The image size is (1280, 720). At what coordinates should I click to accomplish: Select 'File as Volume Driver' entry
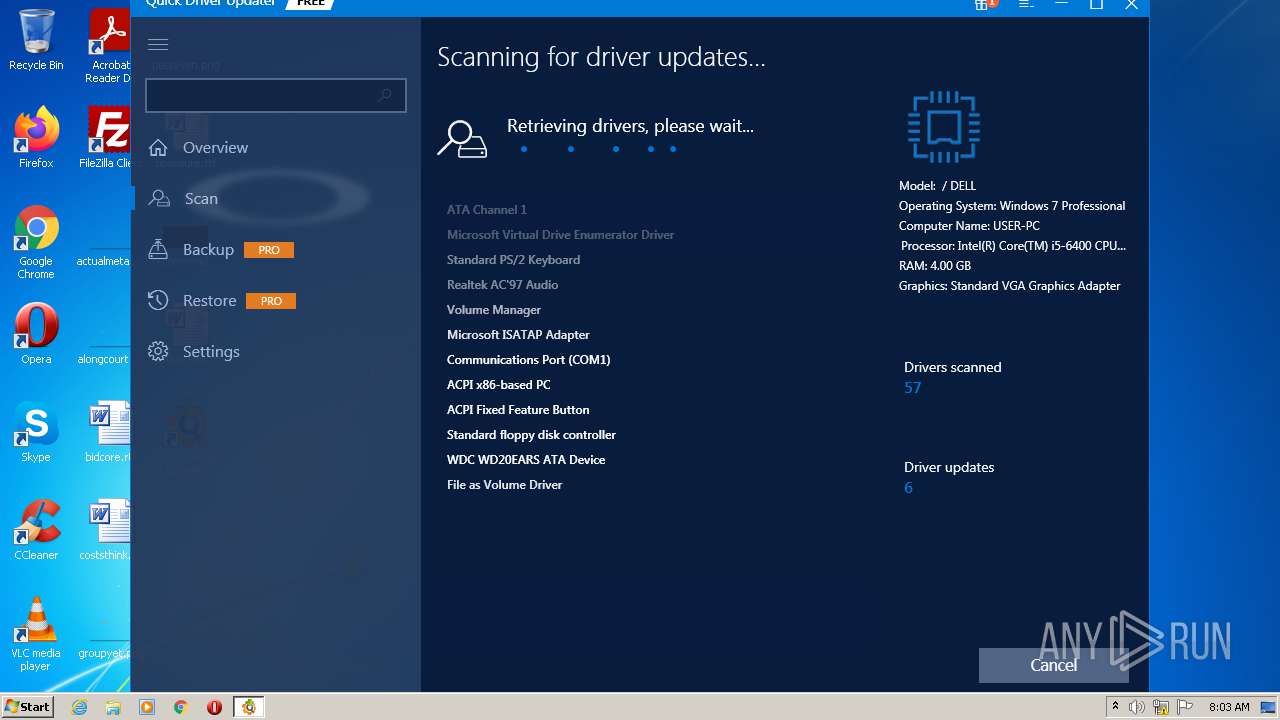(505, 485)
